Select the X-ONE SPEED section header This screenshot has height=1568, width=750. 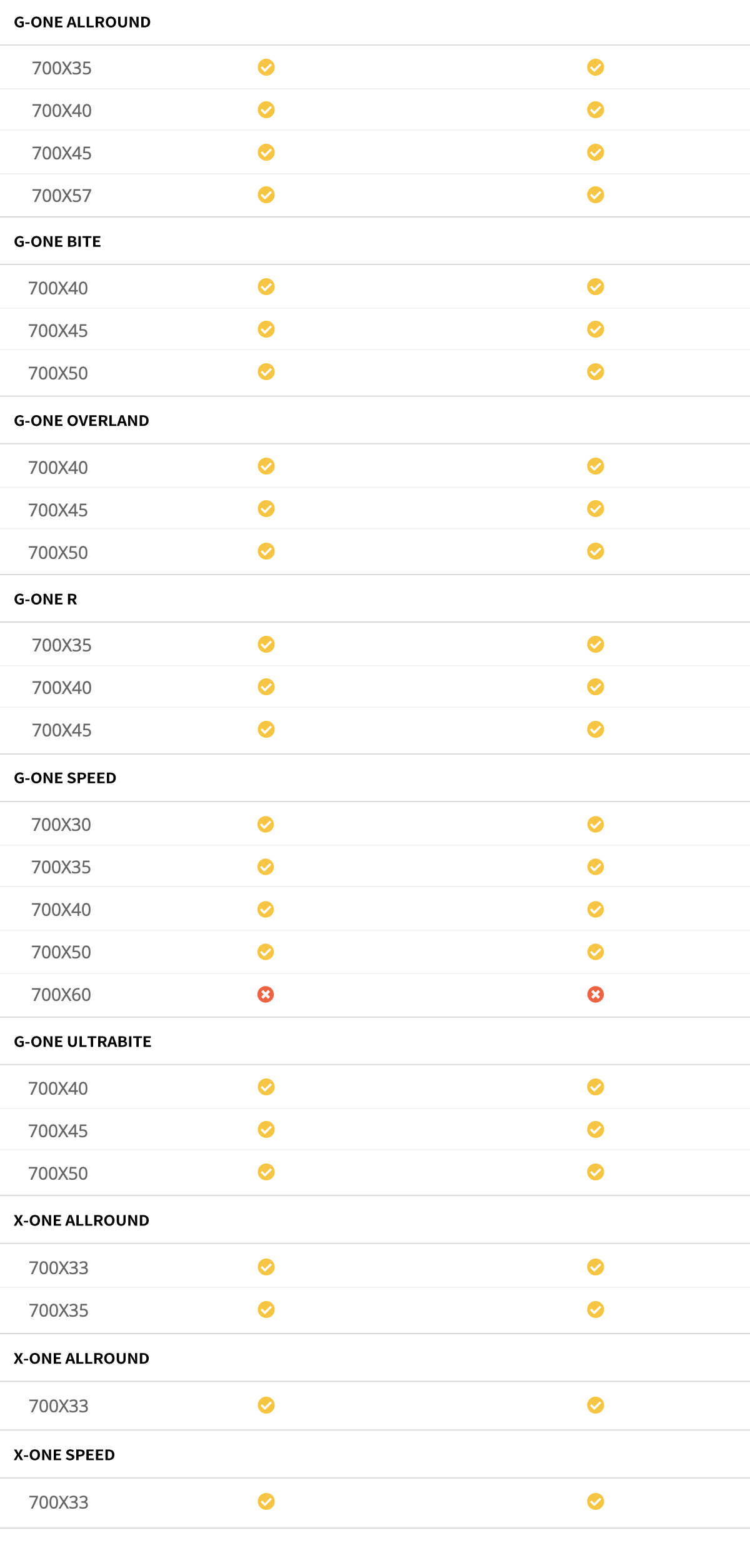(x=64, y=1455)
